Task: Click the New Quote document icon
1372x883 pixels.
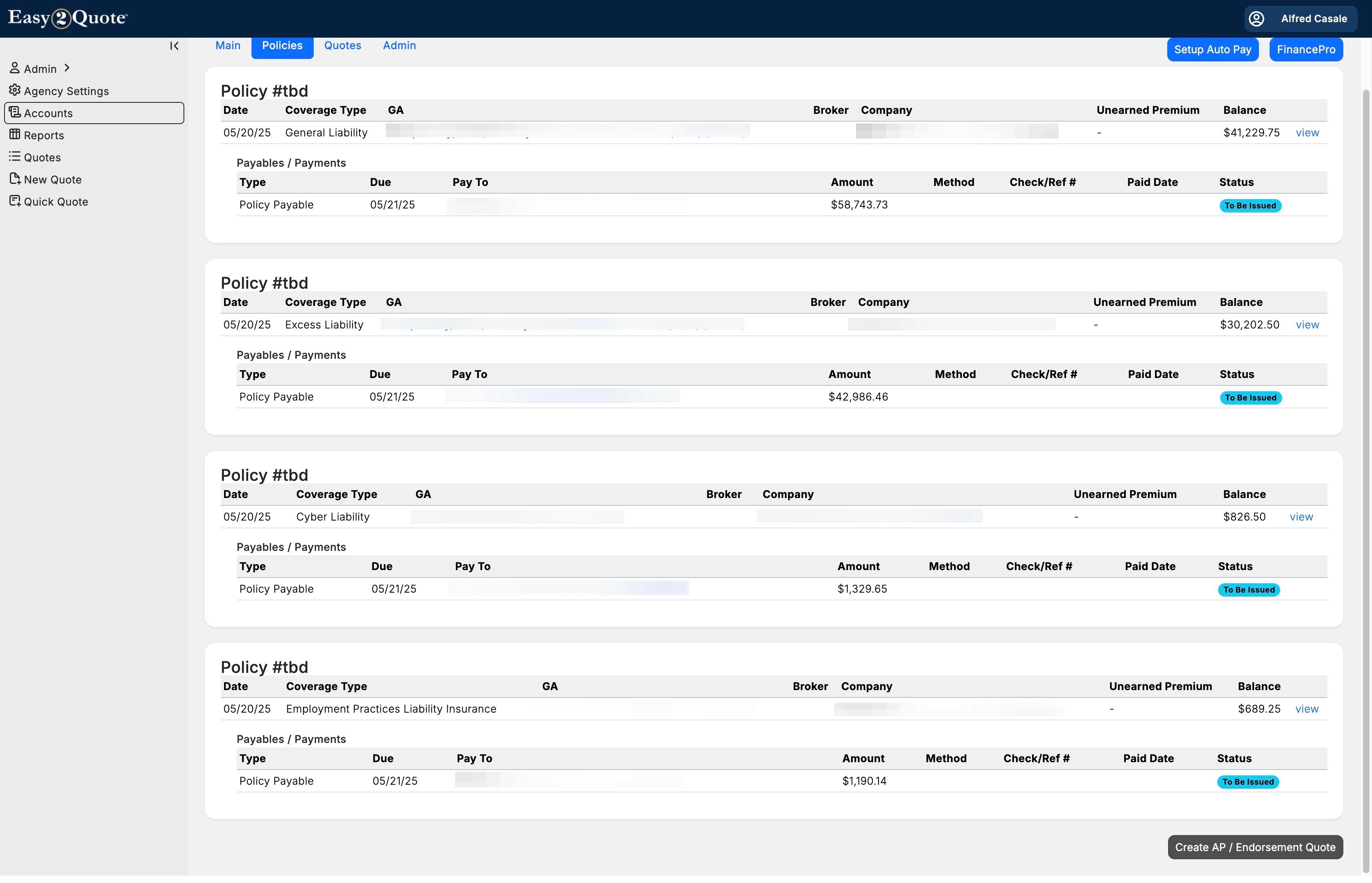Action: click(x=14, y=179)
